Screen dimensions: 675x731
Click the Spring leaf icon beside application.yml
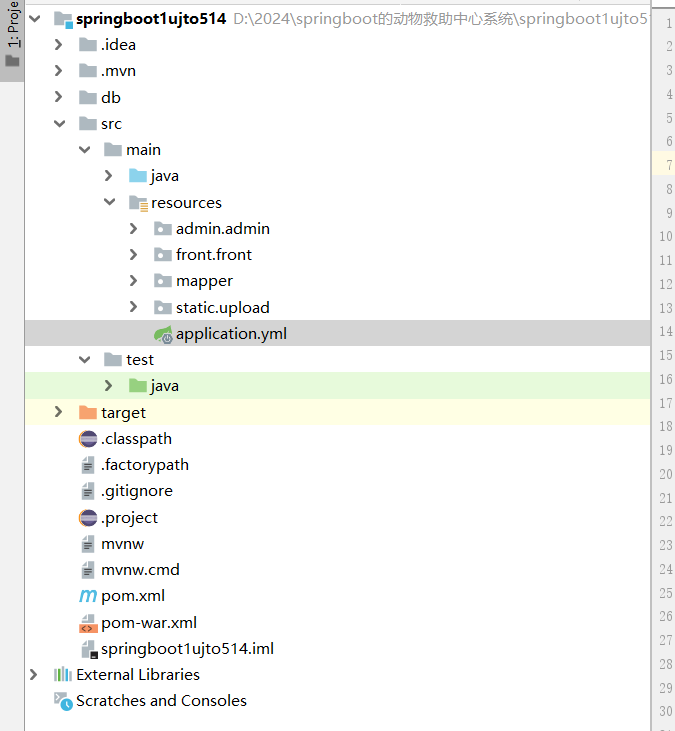162,334
